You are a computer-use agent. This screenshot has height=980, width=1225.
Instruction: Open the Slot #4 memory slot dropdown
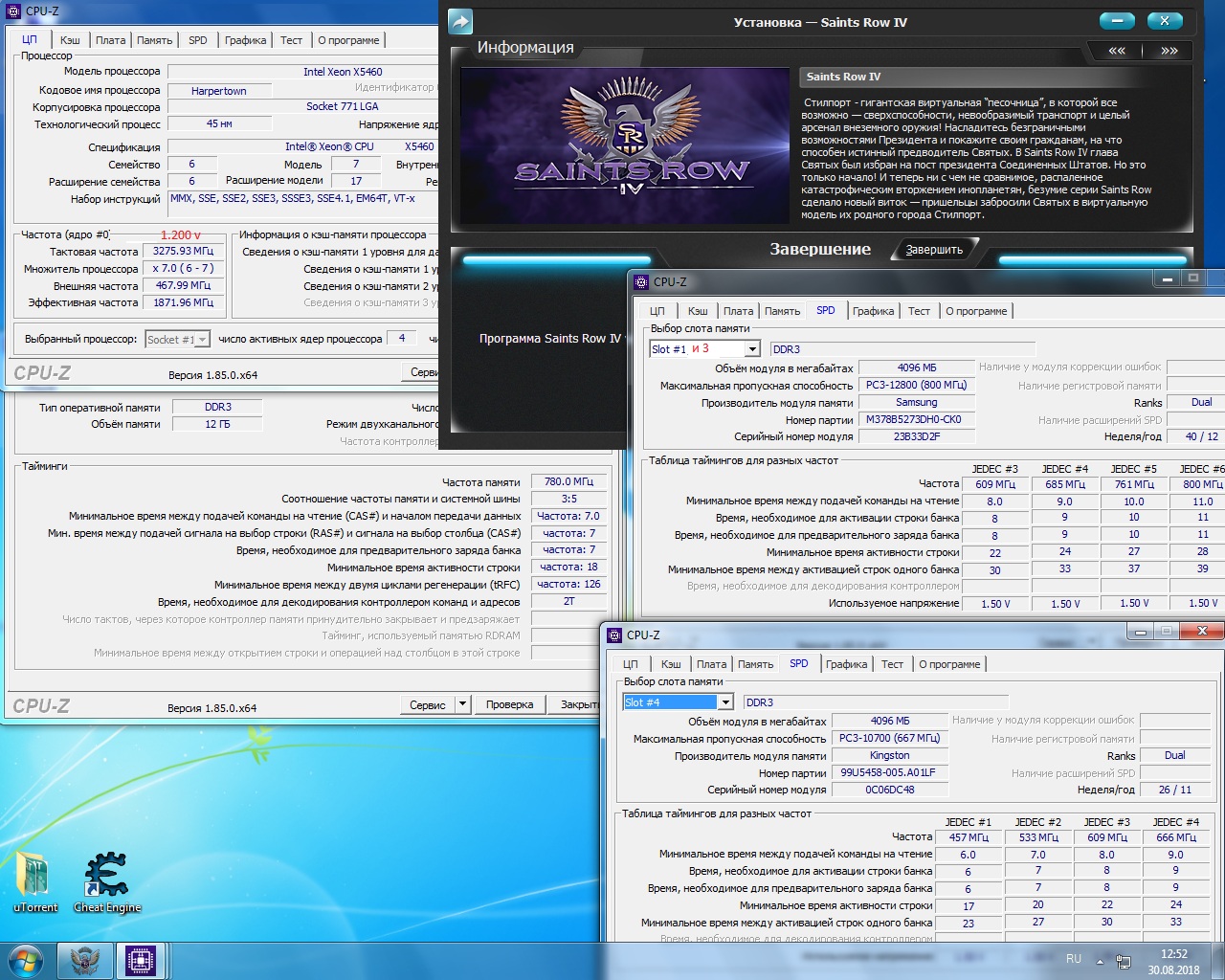click(x=725, y=702)
